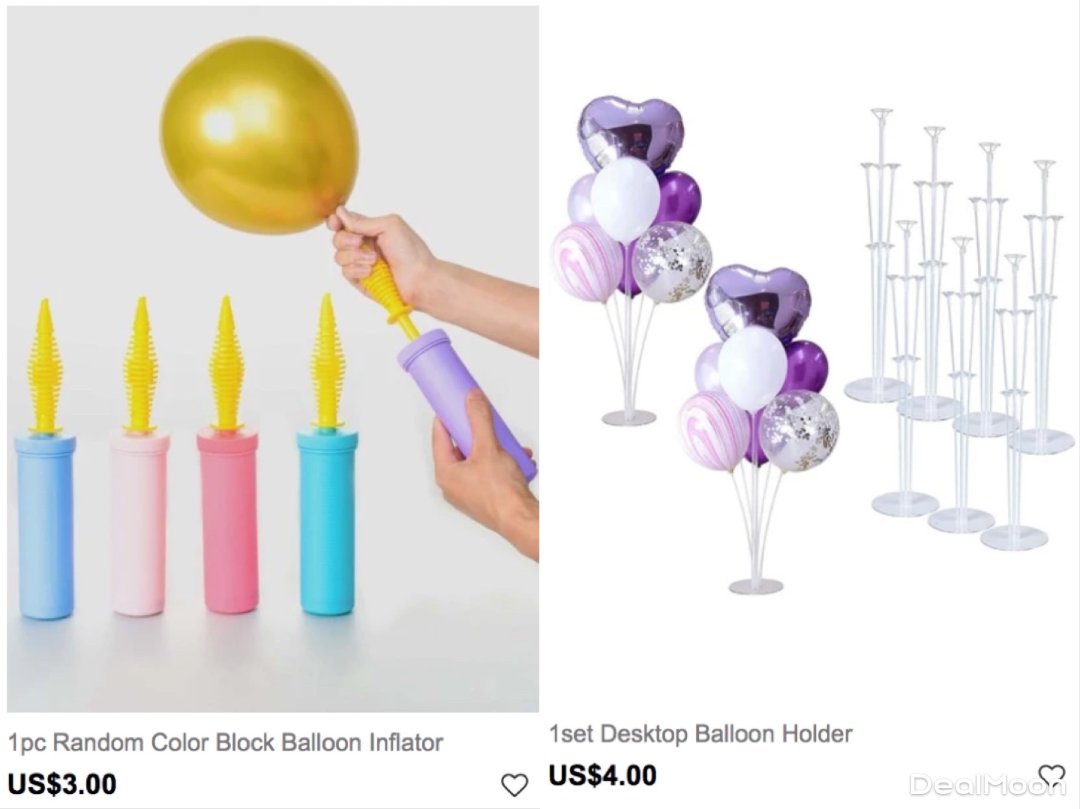
Task: Click the upper silver confetti balloon
Action: 672,262
